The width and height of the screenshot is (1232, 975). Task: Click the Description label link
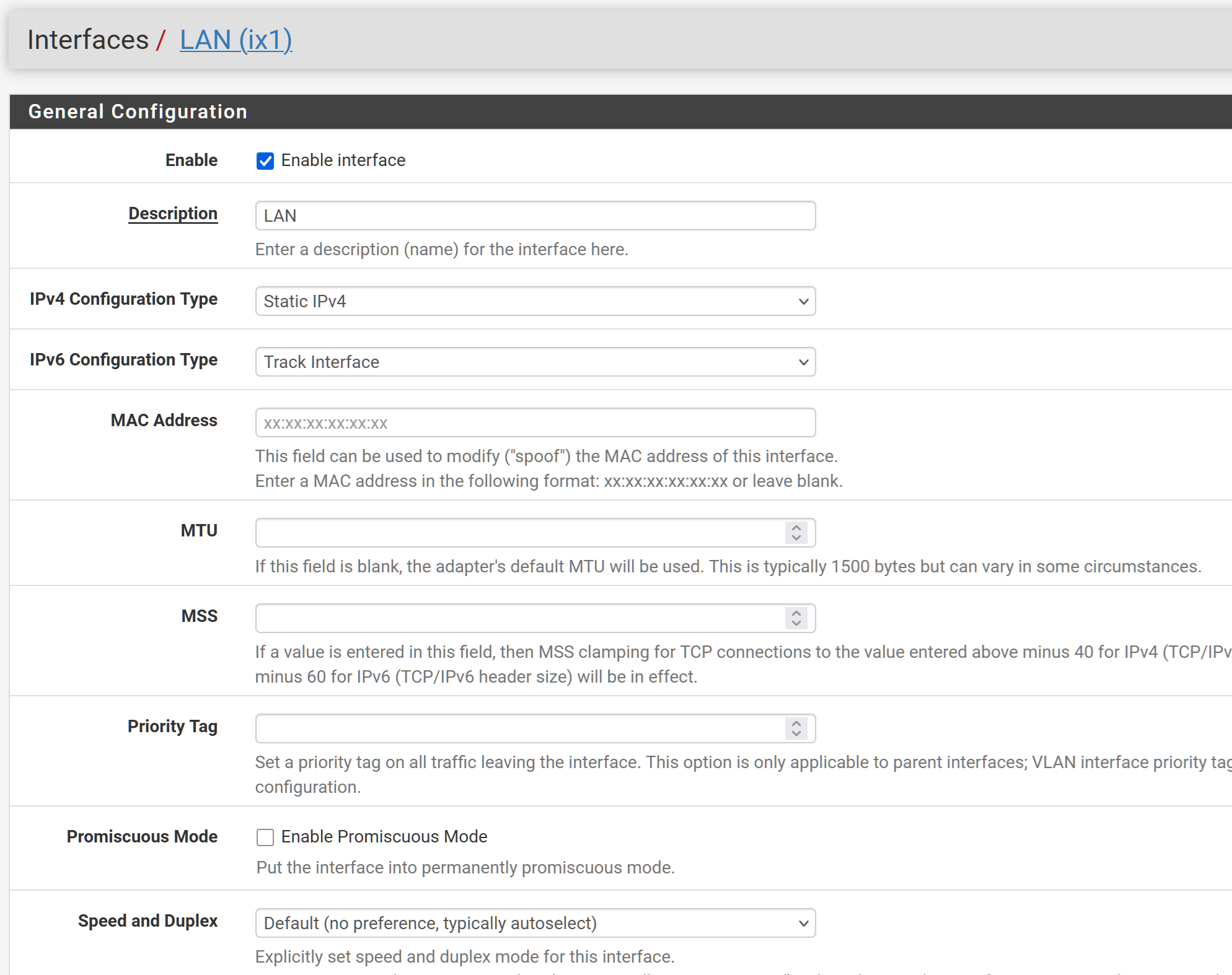173,213
